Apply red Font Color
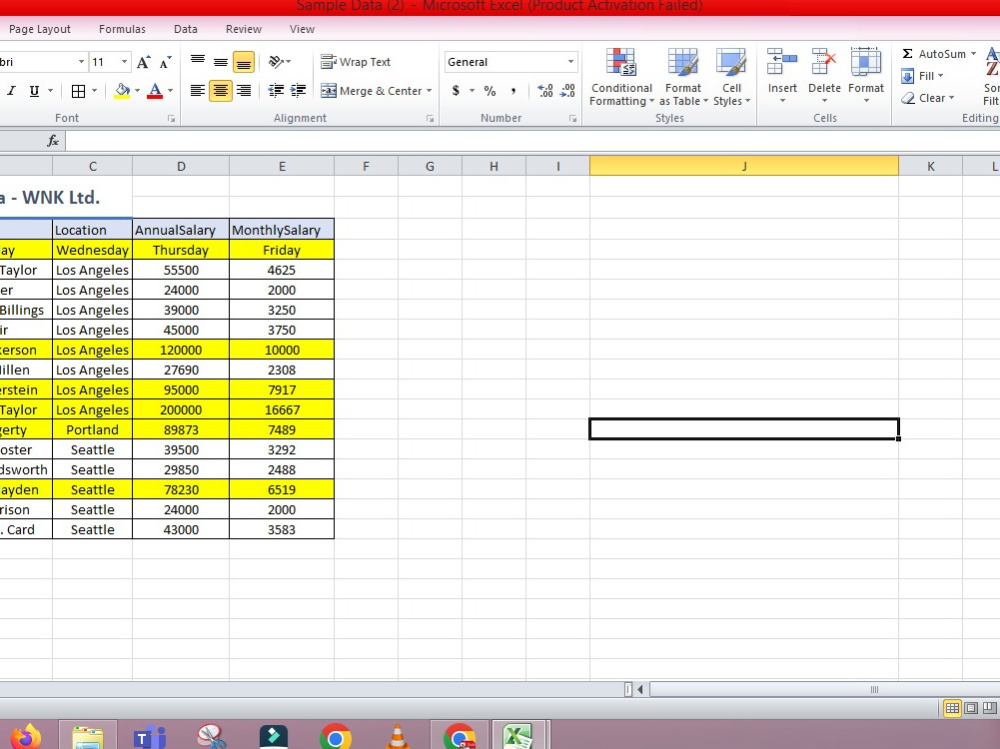 154,91
